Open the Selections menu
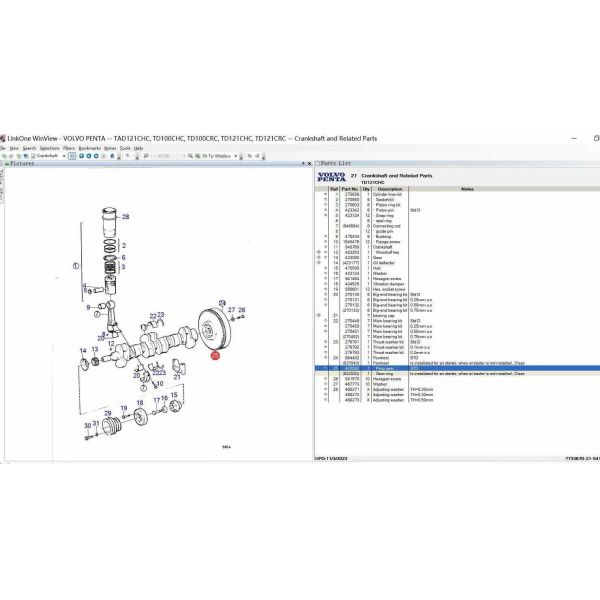This screenshot has width=600, height=600. pyautogui.click(x=49, y=148)
